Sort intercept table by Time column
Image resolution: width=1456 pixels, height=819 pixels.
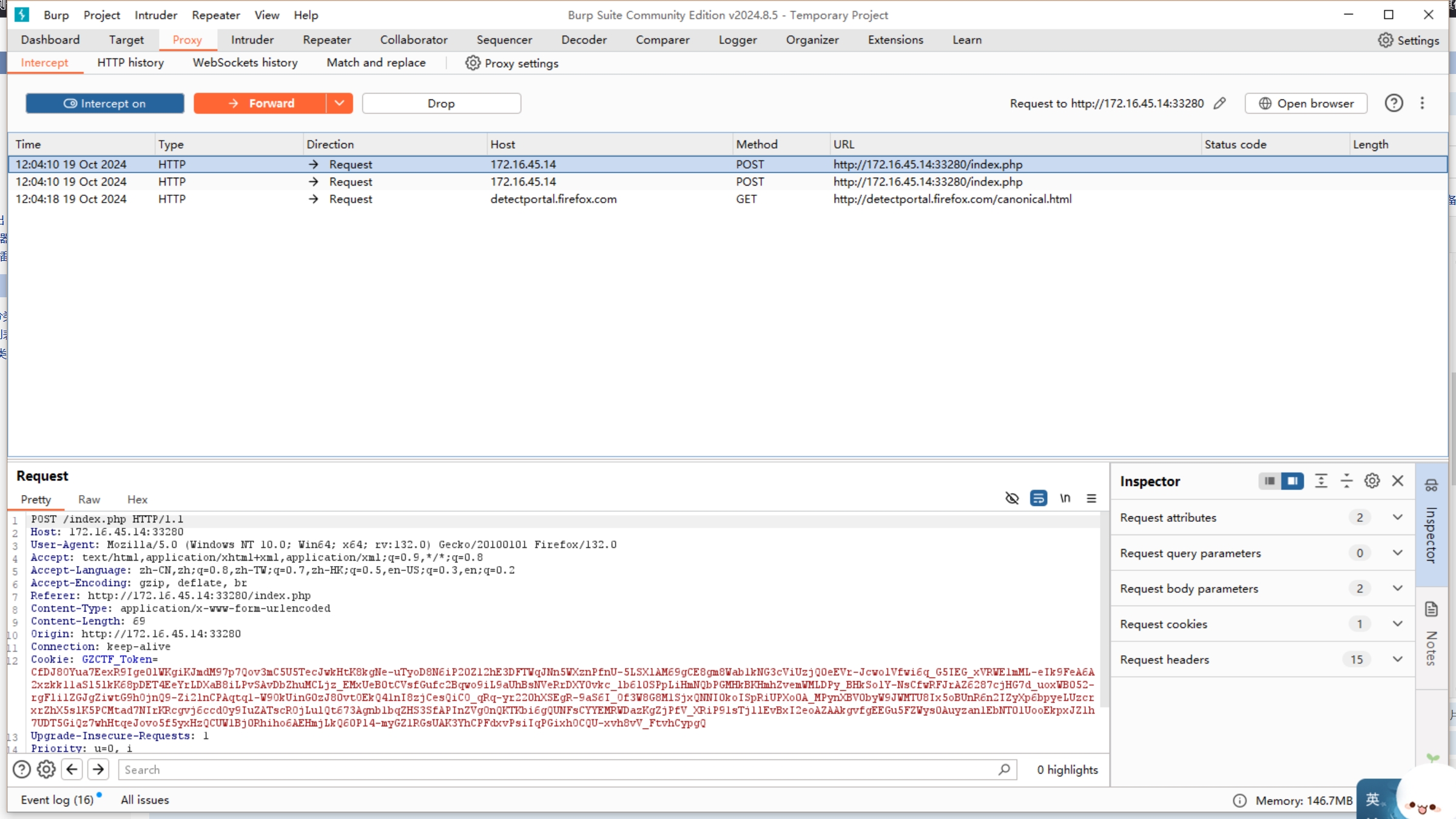(x=81, y=144)
